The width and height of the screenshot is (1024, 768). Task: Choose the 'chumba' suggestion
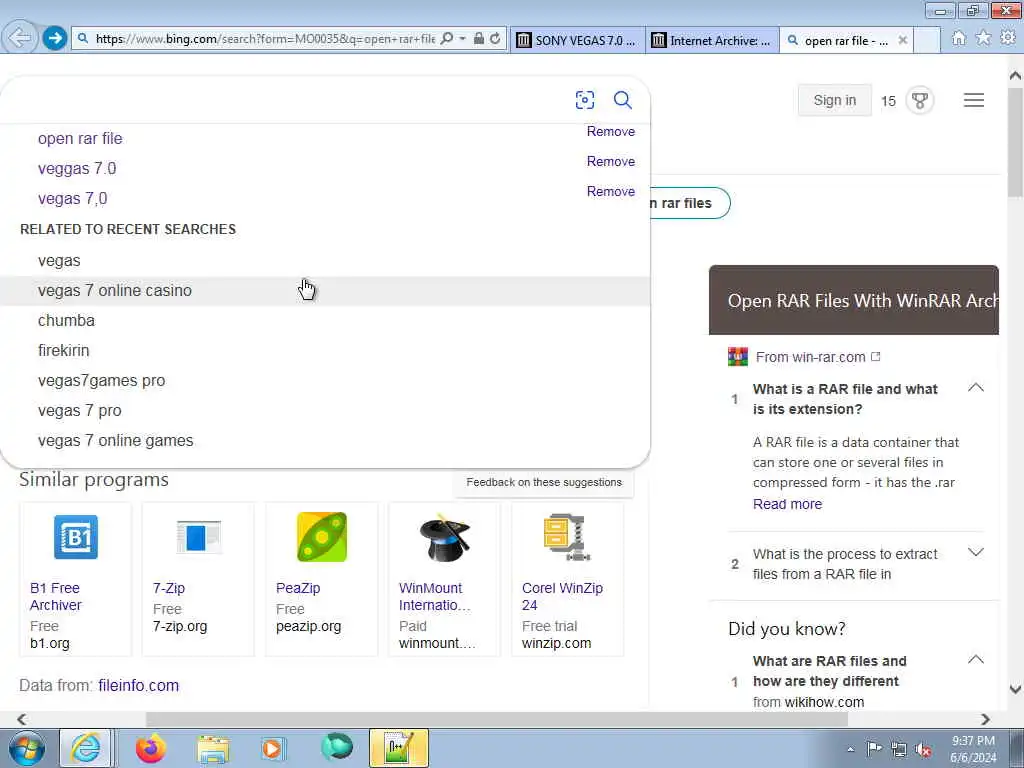325,321
